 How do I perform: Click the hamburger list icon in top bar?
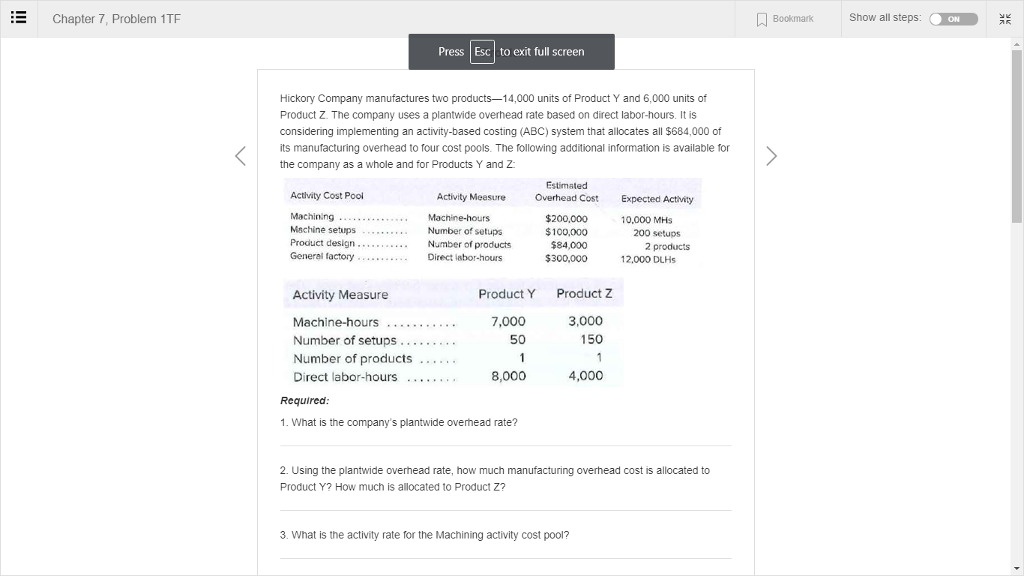(x=18, y=17)
